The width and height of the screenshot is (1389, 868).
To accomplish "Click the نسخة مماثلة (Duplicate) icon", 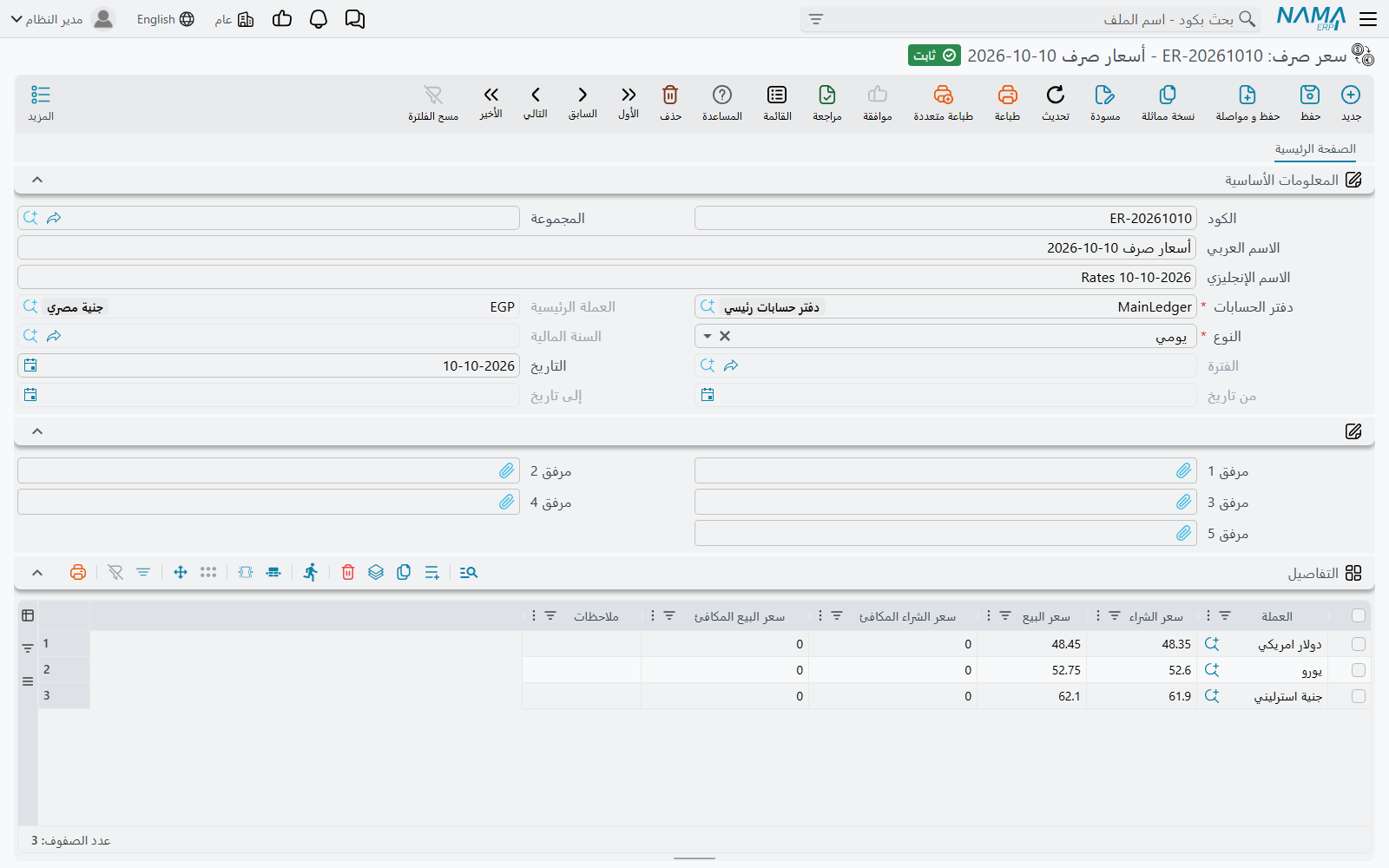I will pos(1168,95).
